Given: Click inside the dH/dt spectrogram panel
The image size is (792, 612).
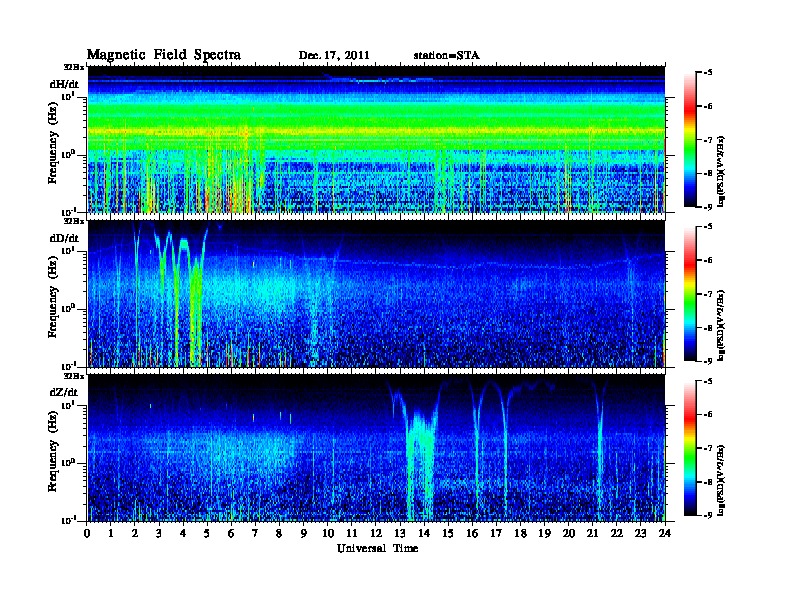Looking at the screenshot, I should pyautogui.click(x=377, y=139).
